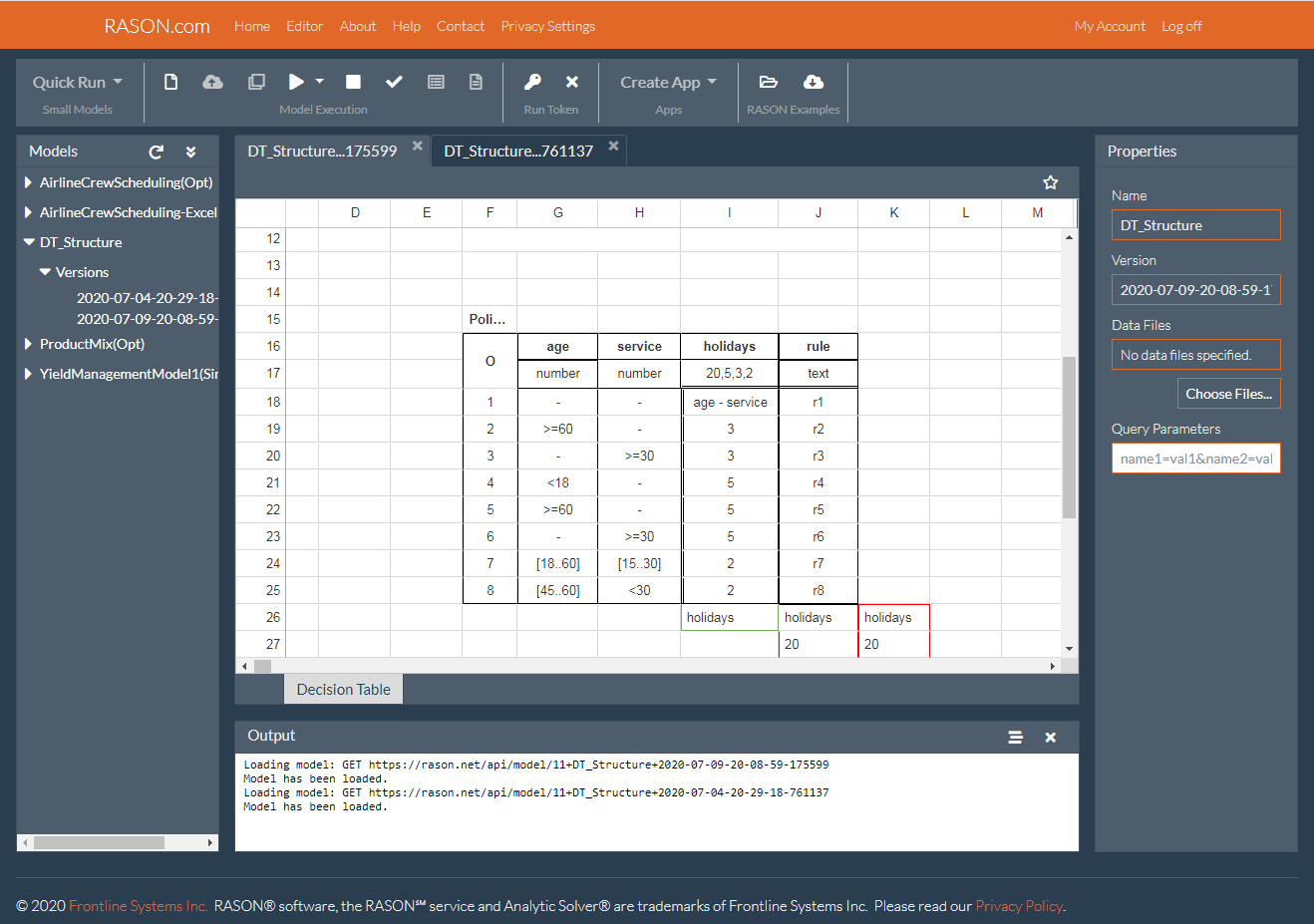Open Privacy Settings

point(548,26)
